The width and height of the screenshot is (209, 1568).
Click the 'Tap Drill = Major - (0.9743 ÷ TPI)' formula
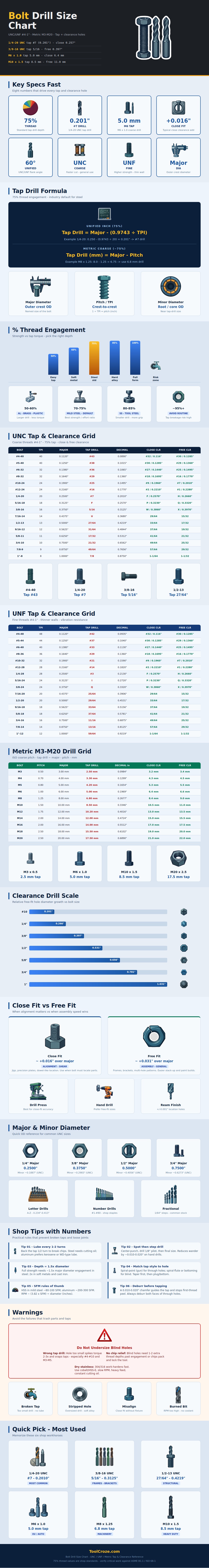[104, 232]
